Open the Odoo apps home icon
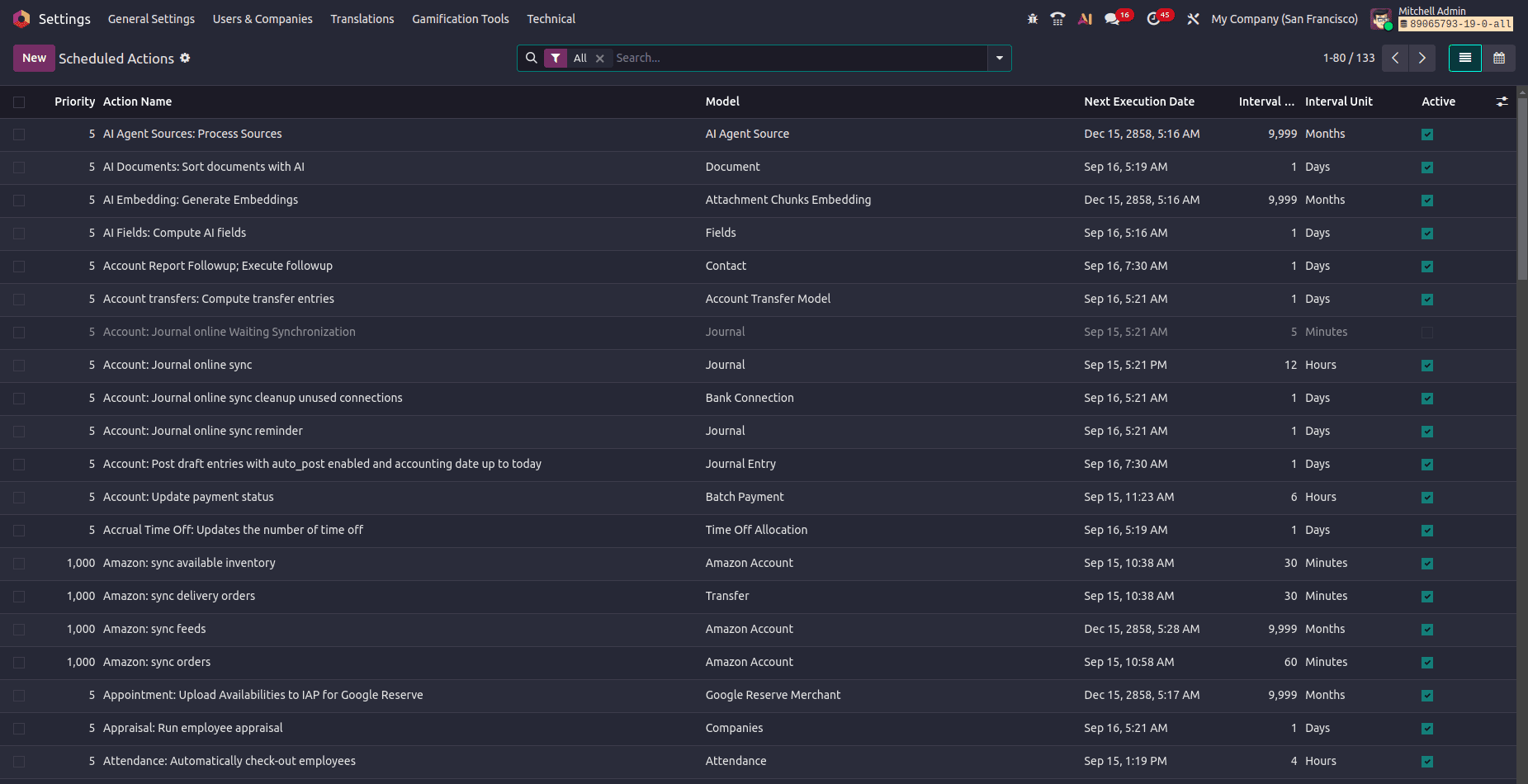Image resolution: width=1528 pixels, height=784 pixels. pyautogui.click(x=21, y=19)
